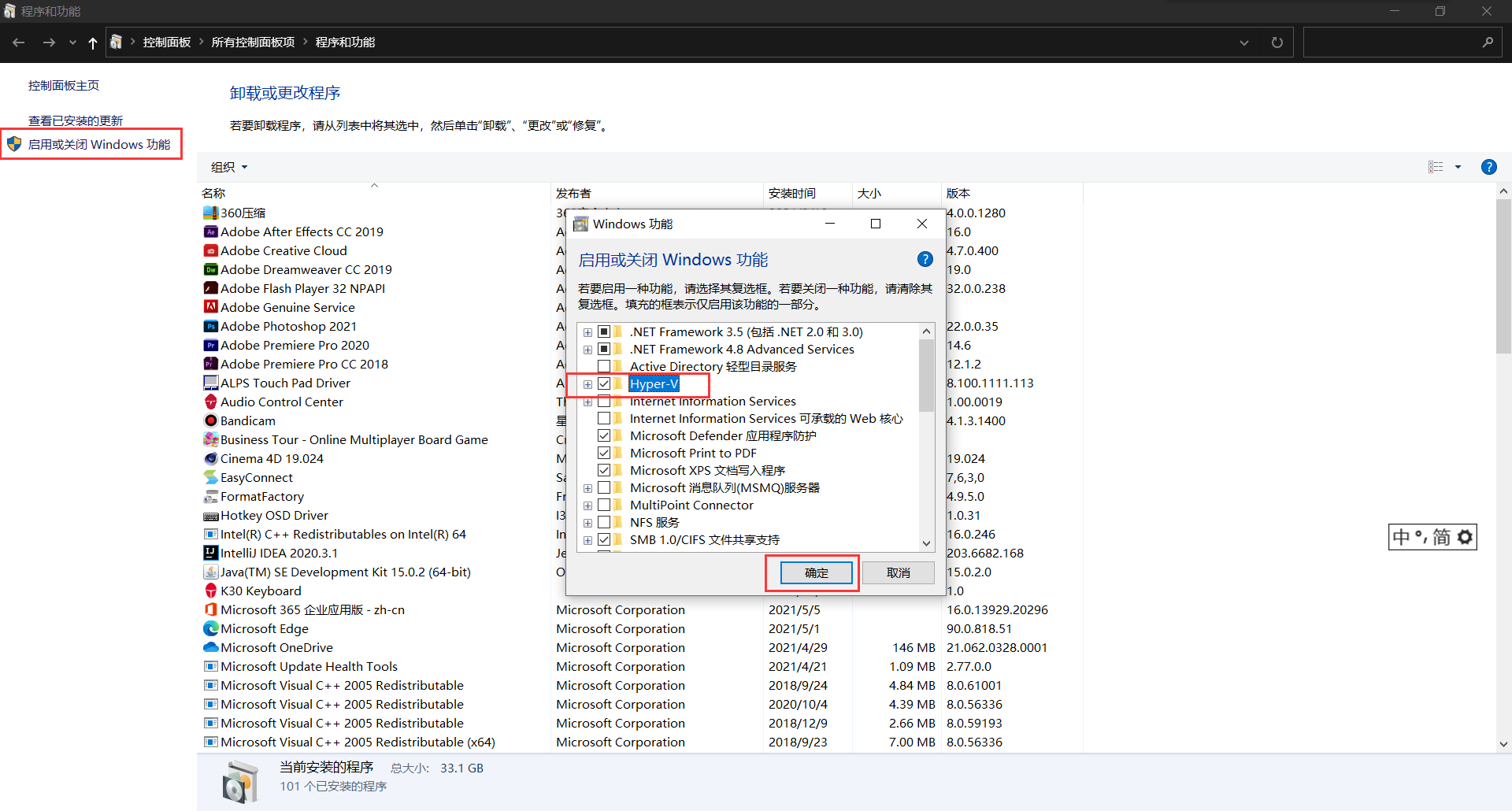The image size is (1512, 811).
Task: Click 所有控制面板项 breadcrumb
Action: [x=253, y=43]
